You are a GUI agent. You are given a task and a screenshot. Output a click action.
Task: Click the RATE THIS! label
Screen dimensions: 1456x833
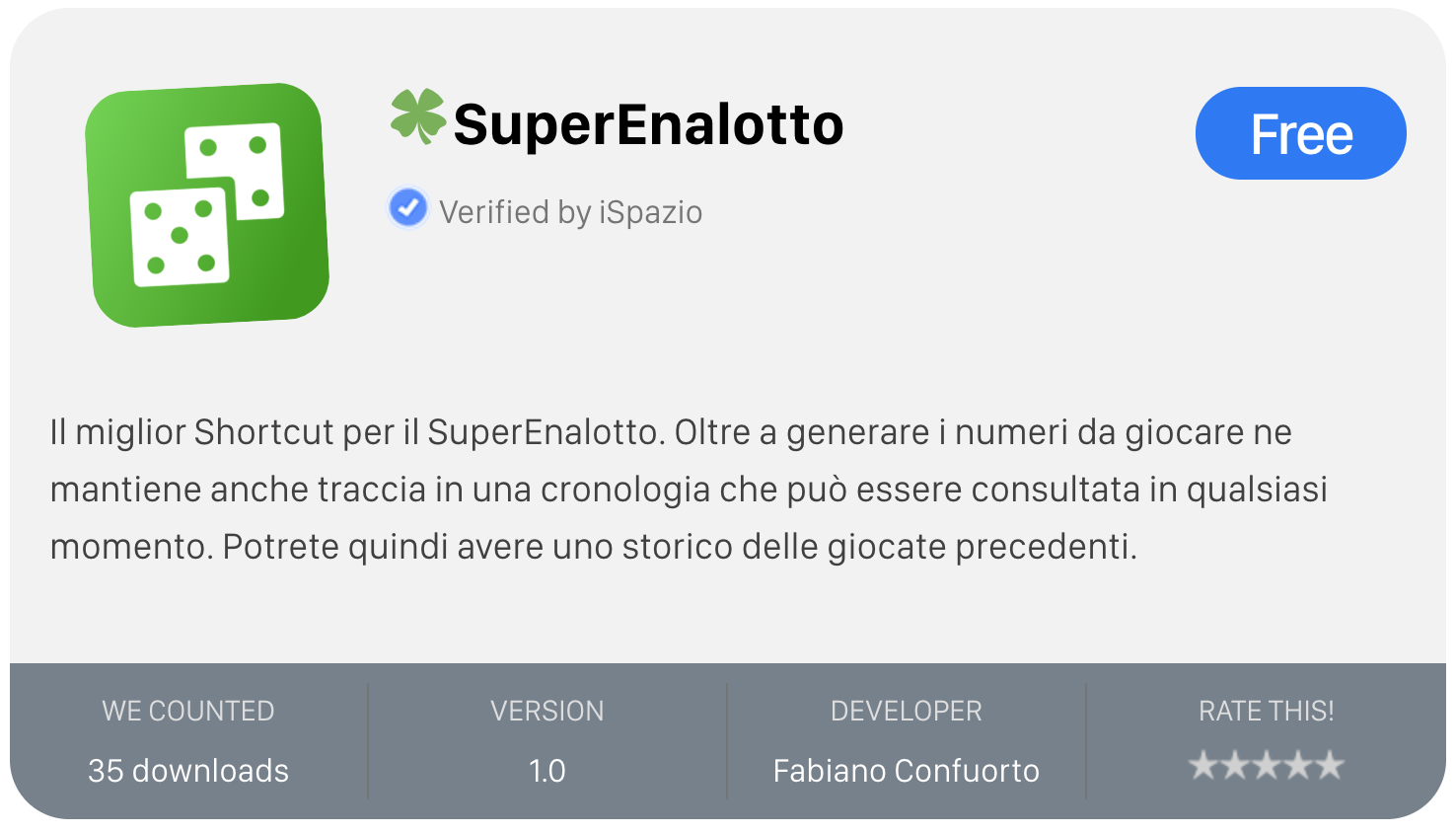tap(1266, 711)
